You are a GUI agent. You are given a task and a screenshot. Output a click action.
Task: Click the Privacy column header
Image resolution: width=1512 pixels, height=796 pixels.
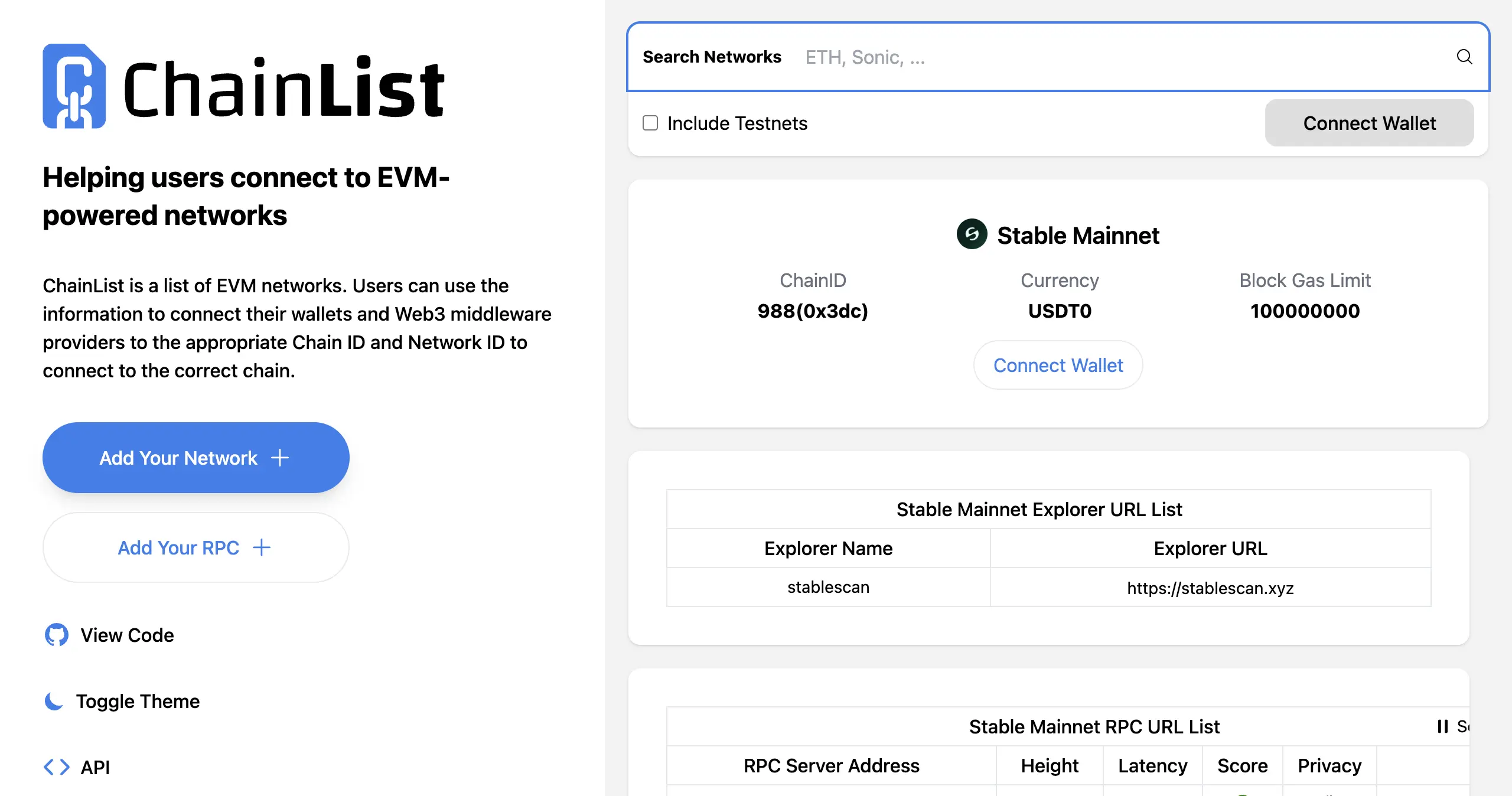pos(1329,765)
